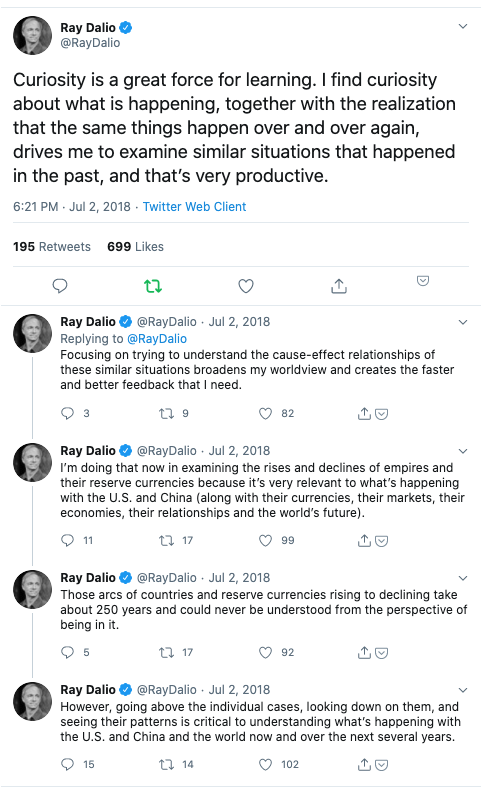This screenshot has width=483, height=792.
Task: Retweet the last reply showing 14 retweets
Action: [166, 765]
